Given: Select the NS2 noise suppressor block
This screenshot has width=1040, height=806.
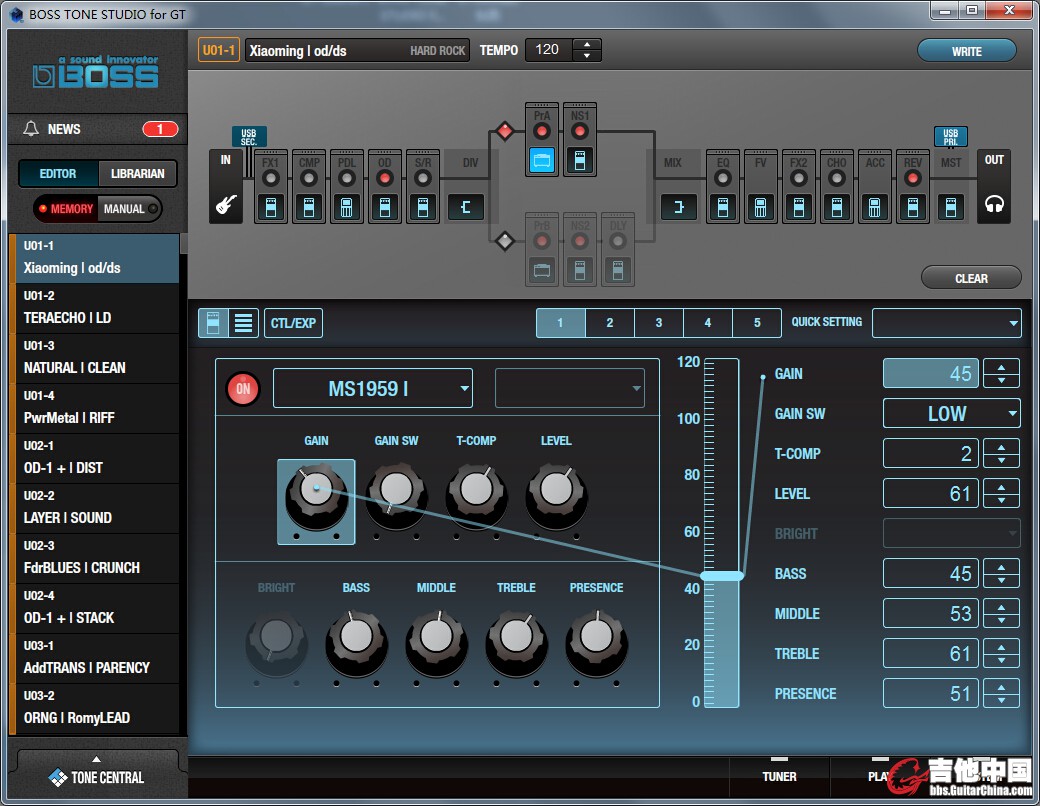Looking at the screenshot, I should click(x=580, y=249).
